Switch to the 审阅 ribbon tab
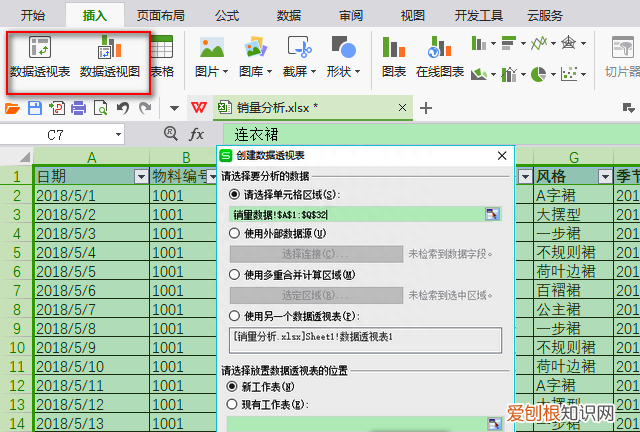Image resolution: width=640 pixels, height=432 pixels. pyautogui.click(x=351, y=16)
